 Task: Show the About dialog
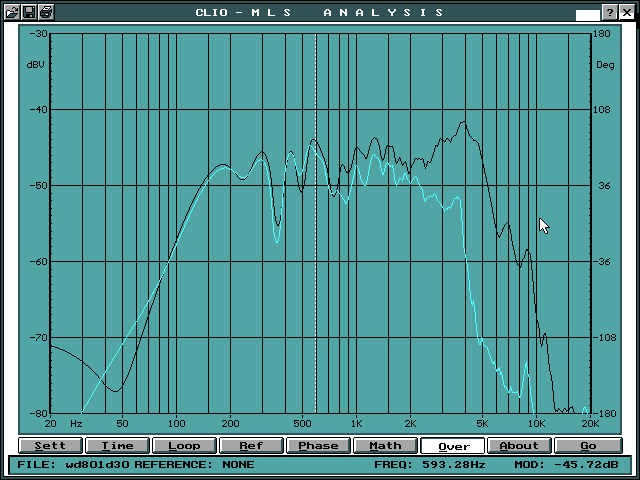(x=519, y=446)
